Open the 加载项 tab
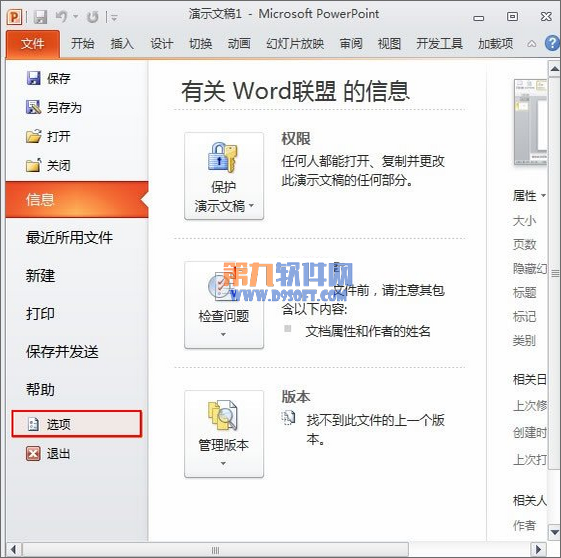 click(x=496, y=44)
